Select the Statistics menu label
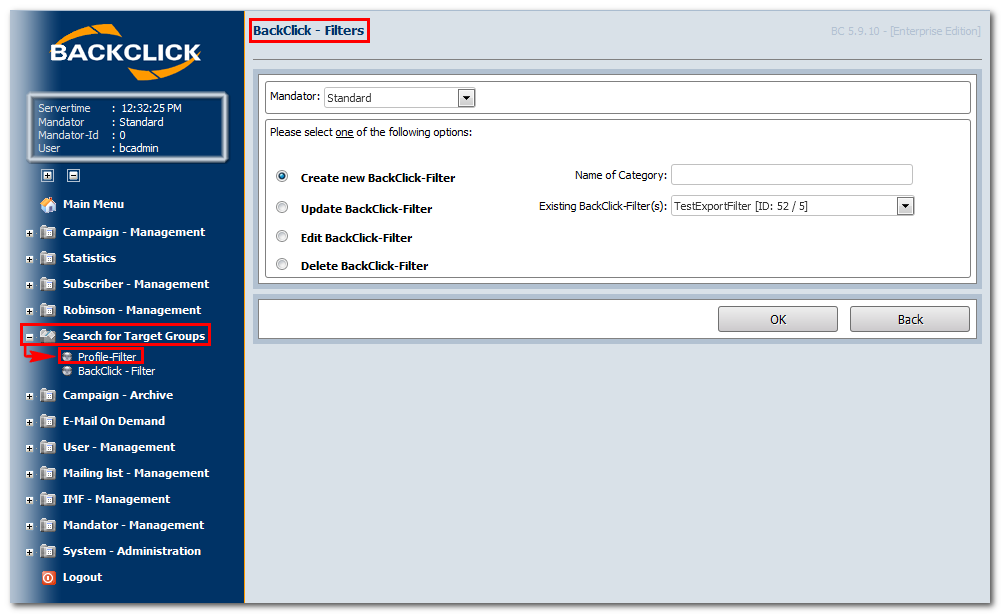The height and width of the screenshot is (614, 1001). (x=89, y=258)
